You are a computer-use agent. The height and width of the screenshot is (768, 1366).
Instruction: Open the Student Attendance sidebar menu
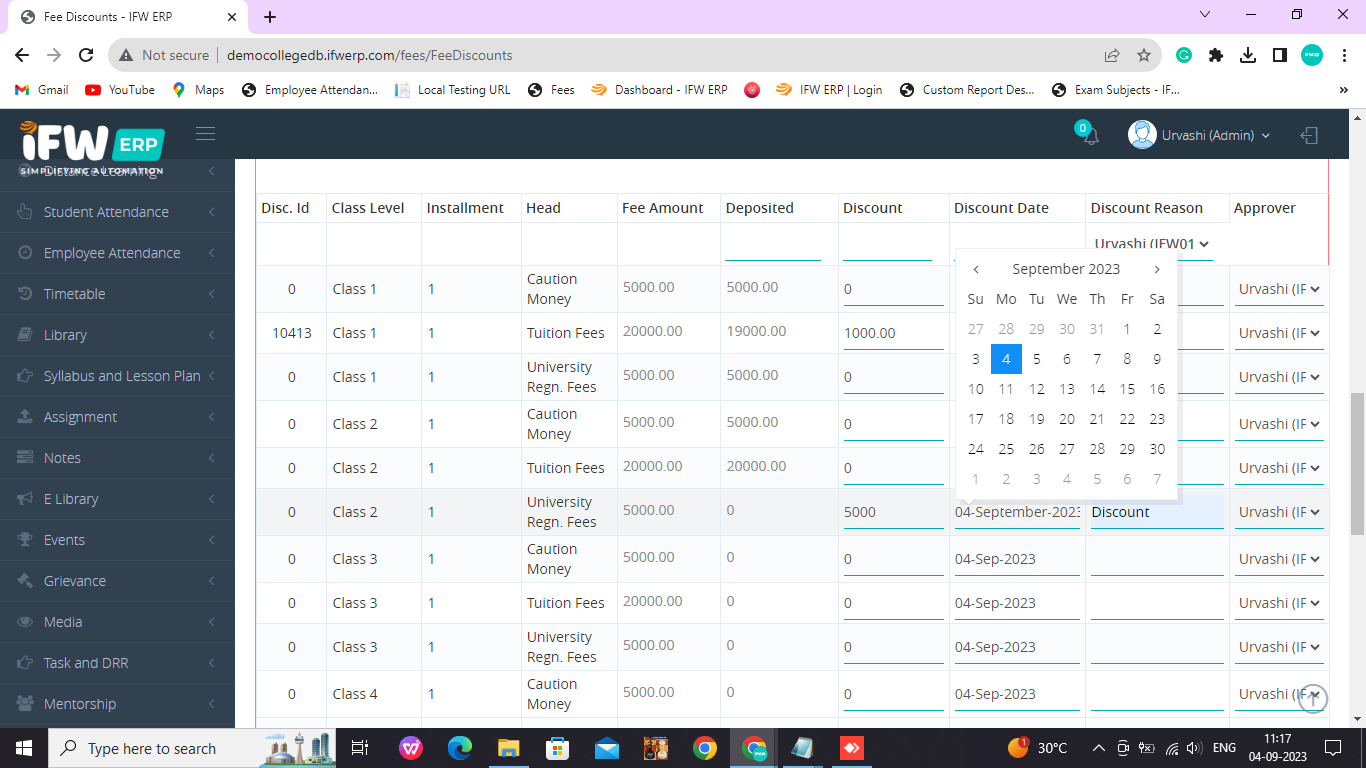tap(117, 212)
